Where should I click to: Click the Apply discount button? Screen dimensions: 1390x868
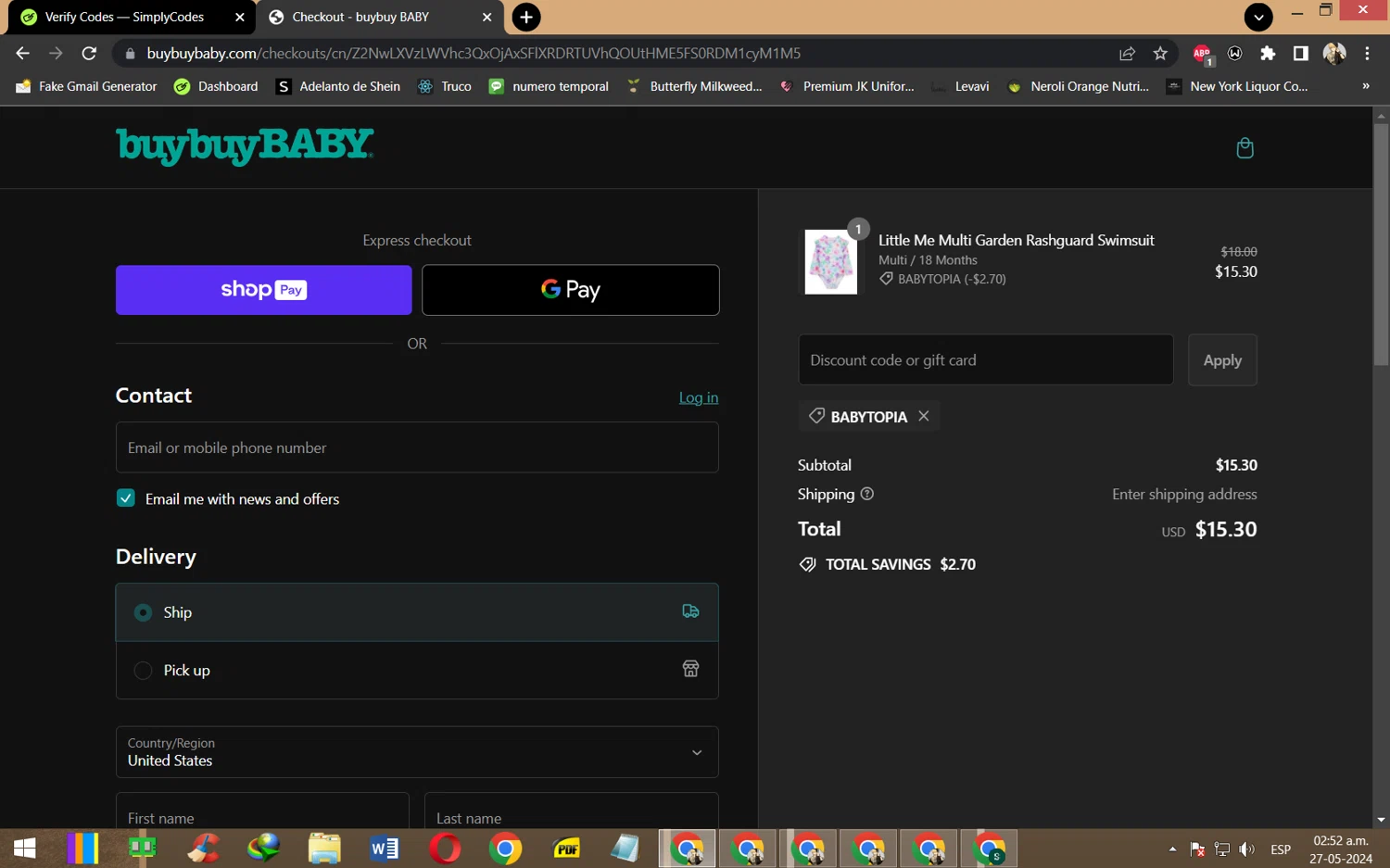(1222, 360)
